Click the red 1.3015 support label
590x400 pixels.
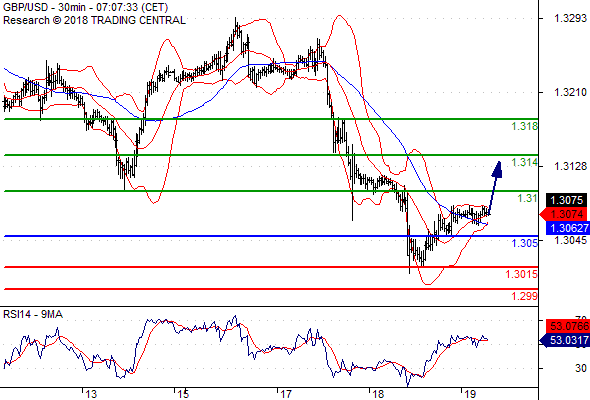522,274
